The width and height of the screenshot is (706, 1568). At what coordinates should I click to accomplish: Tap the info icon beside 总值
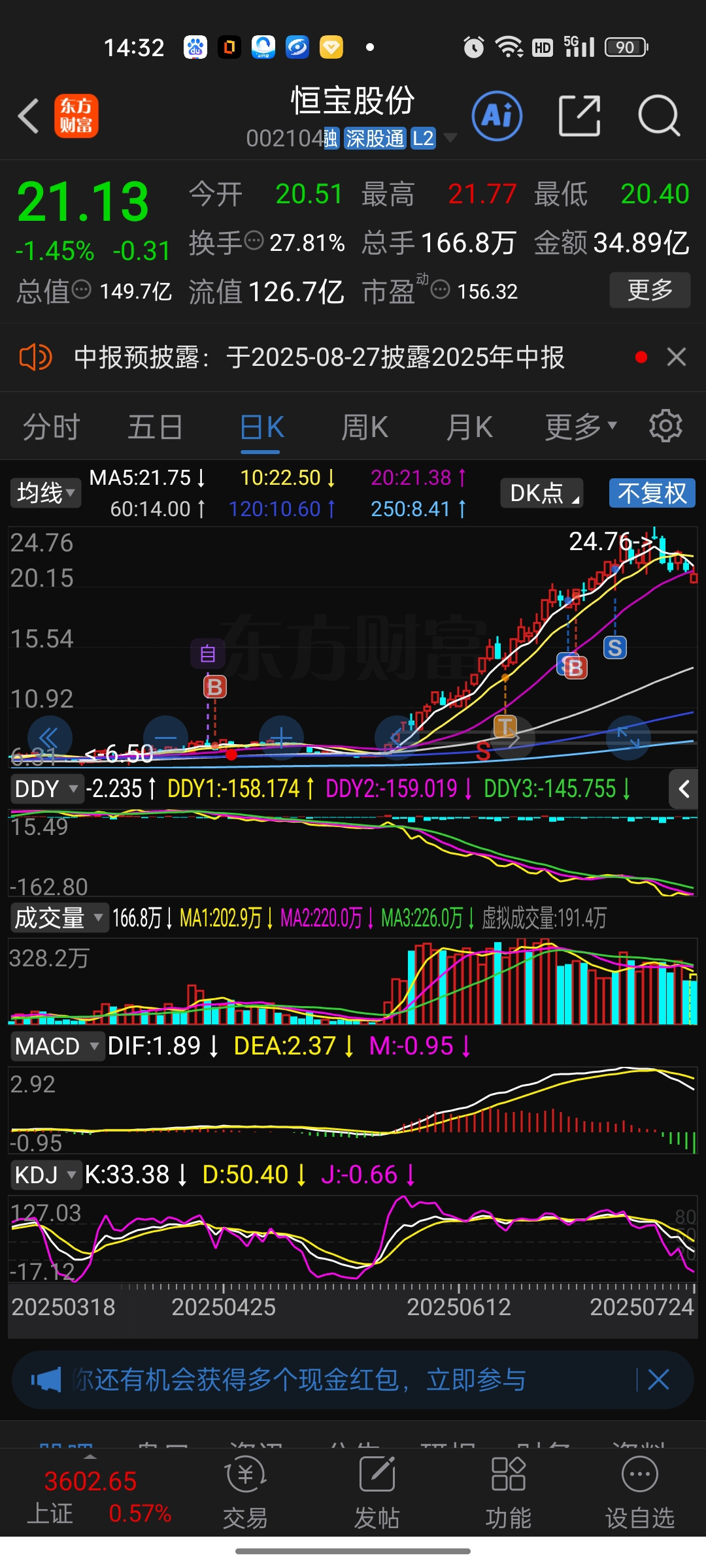(x=81, y=289)
